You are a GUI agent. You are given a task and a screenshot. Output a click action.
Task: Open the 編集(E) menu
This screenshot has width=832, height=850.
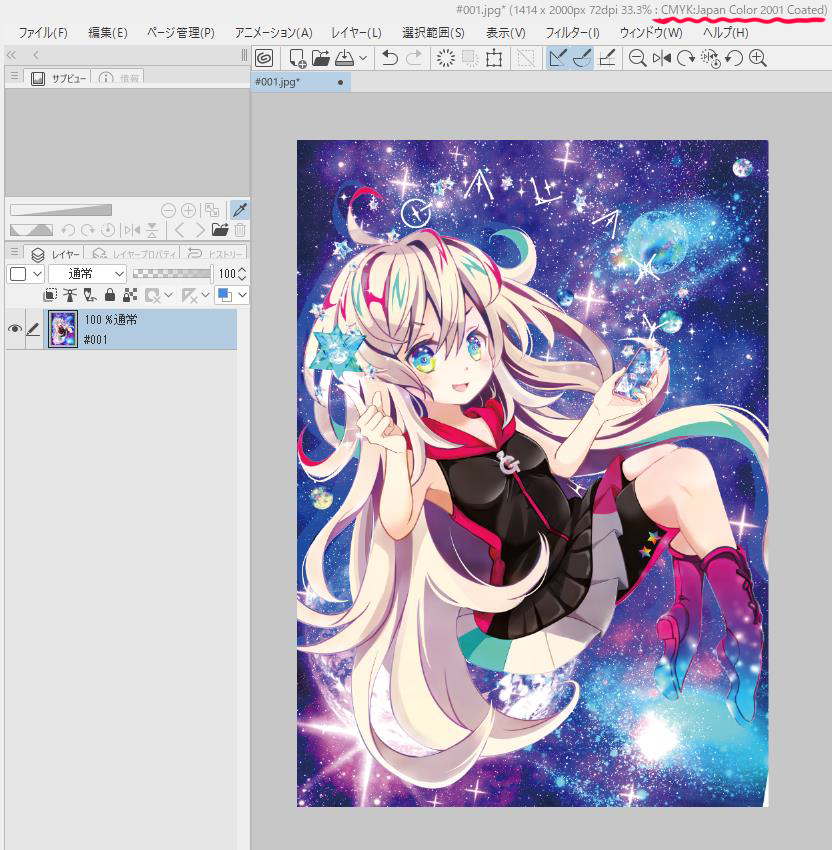pos(107,33)
